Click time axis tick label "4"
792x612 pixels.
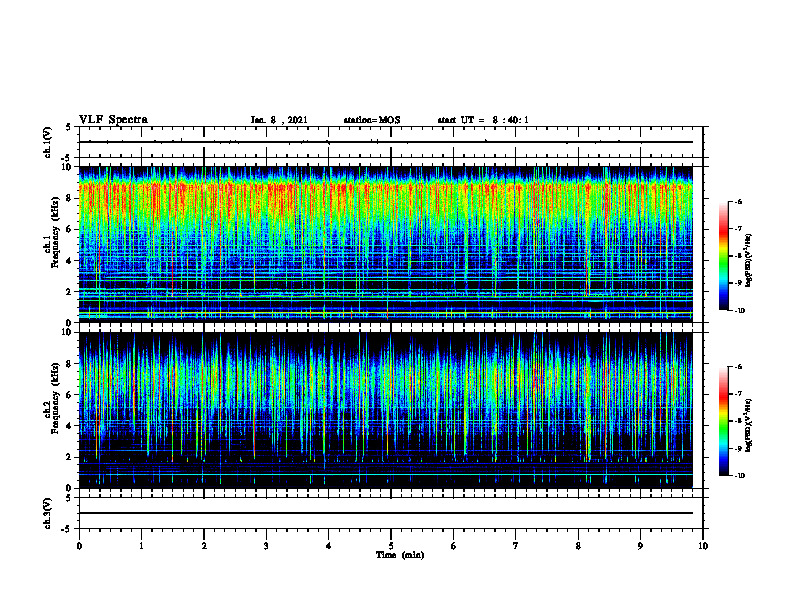(x=329, y=546)
